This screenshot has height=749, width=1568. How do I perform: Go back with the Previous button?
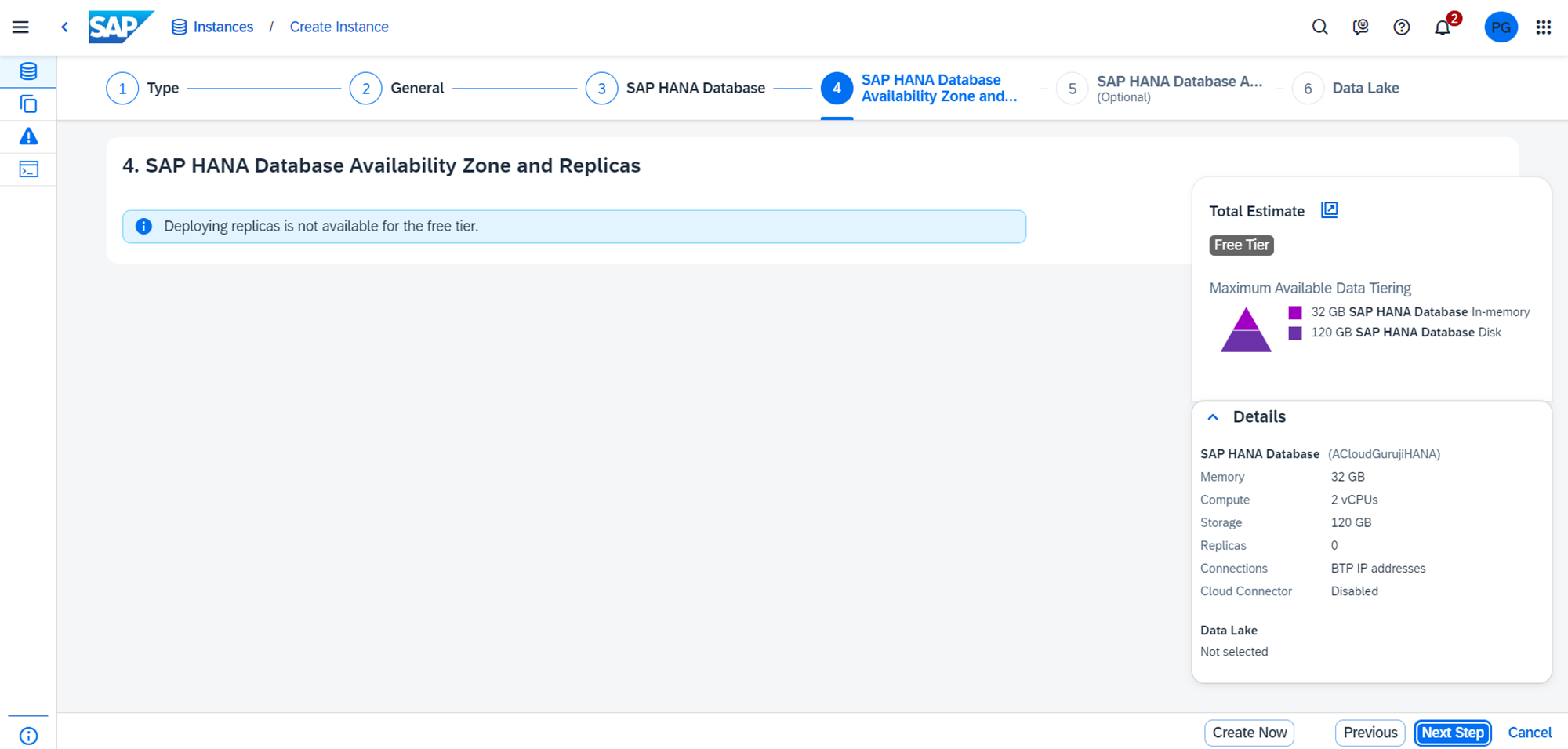(x=1370, y=733)
